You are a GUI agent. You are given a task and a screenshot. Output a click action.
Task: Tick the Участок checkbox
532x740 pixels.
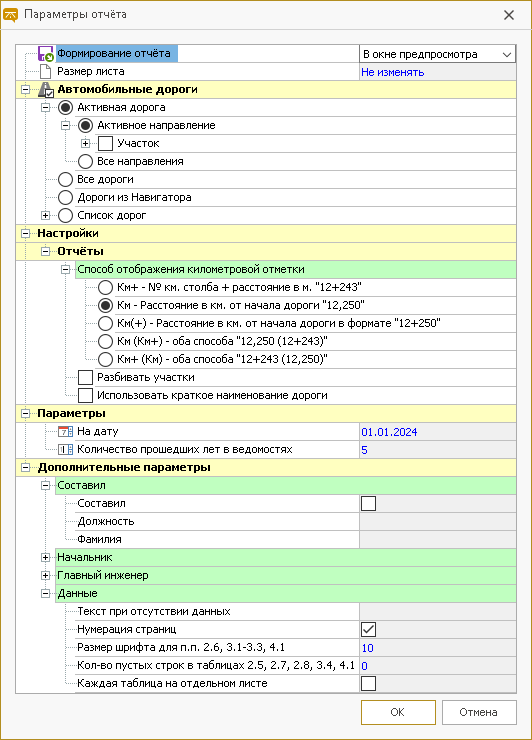click(105, 143)
